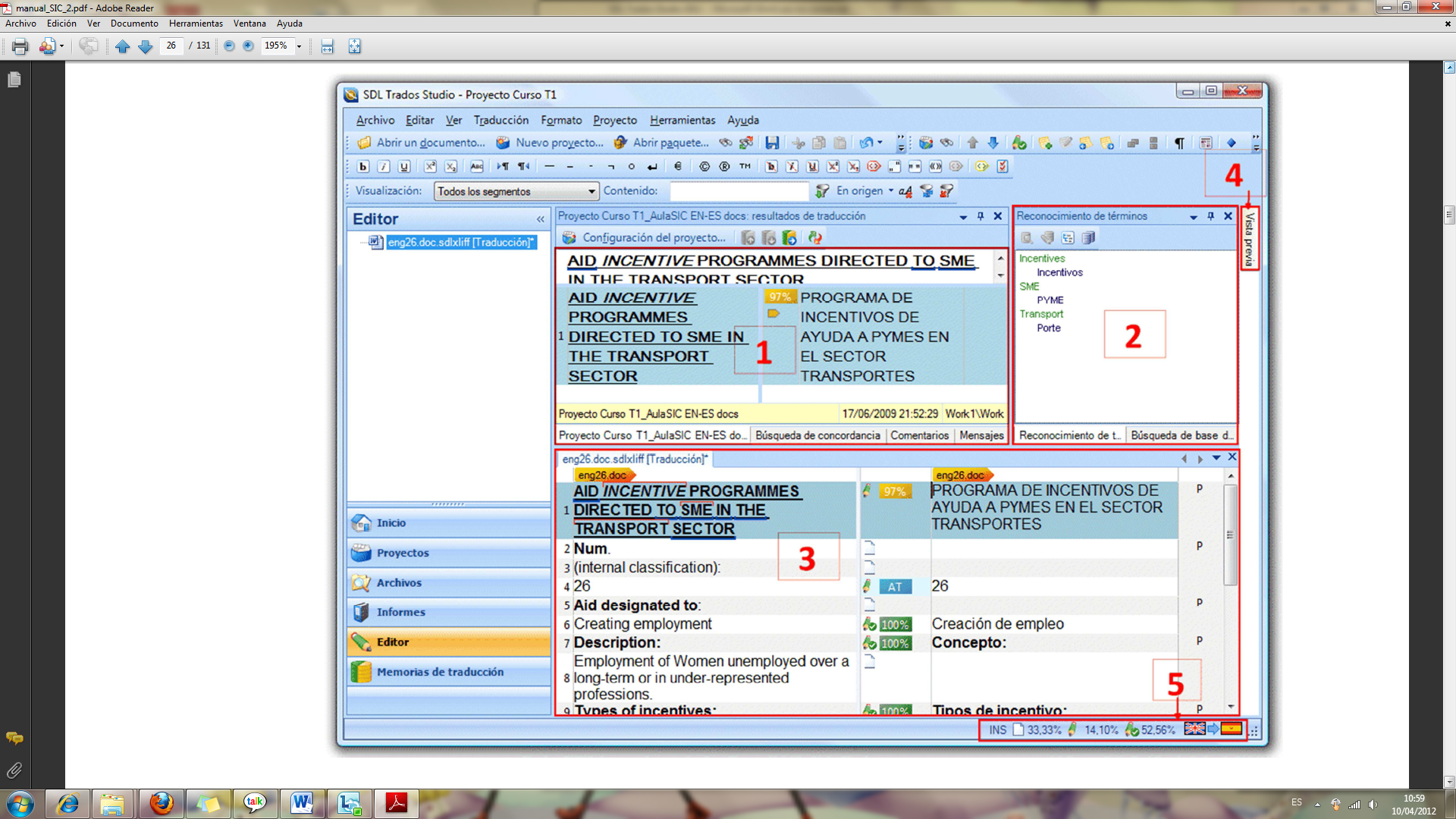
Task: Toggle pilcrow show formatting marks
Action: click(1179, 143)
